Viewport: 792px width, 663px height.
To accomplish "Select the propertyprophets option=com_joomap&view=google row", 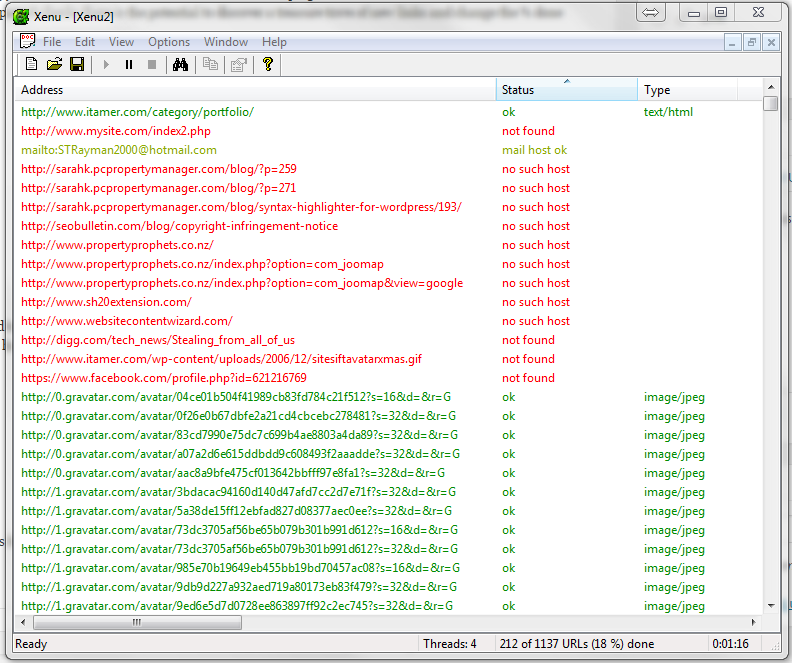I will point(387,283).
